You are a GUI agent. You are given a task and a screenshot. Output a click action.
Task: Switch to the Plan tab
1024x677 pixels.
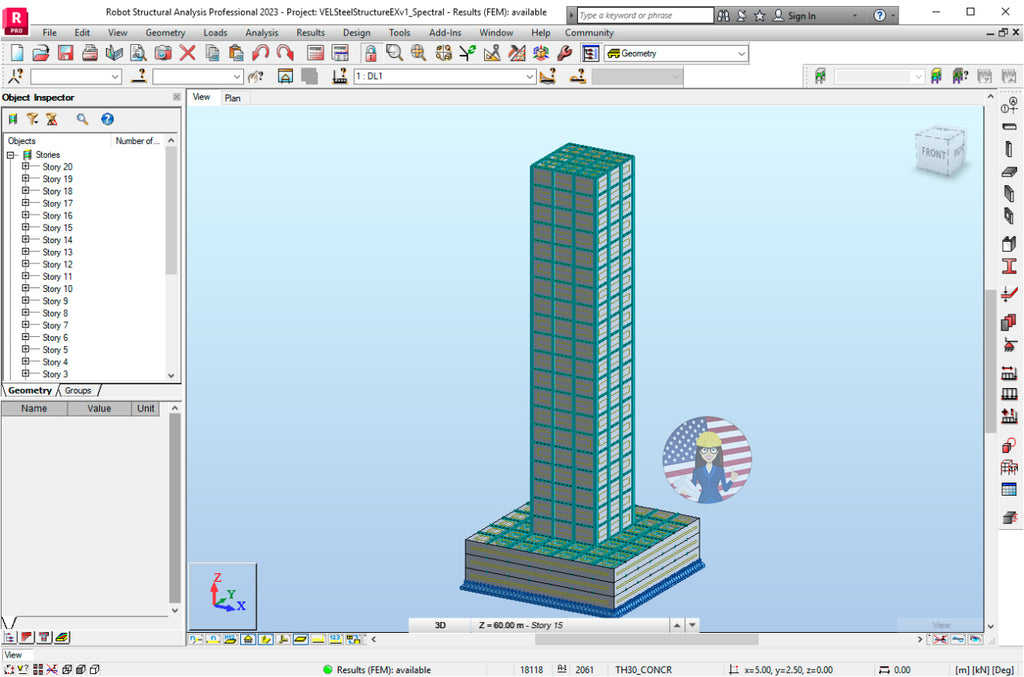pos(233,98)
